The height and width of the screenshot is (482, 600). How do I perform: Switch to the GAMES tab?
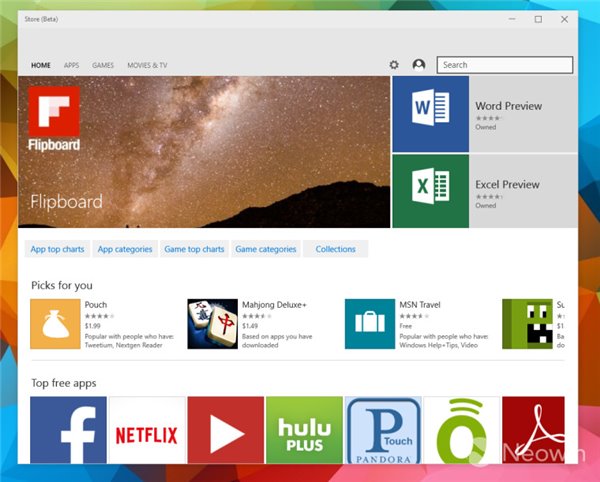(103, 65)
